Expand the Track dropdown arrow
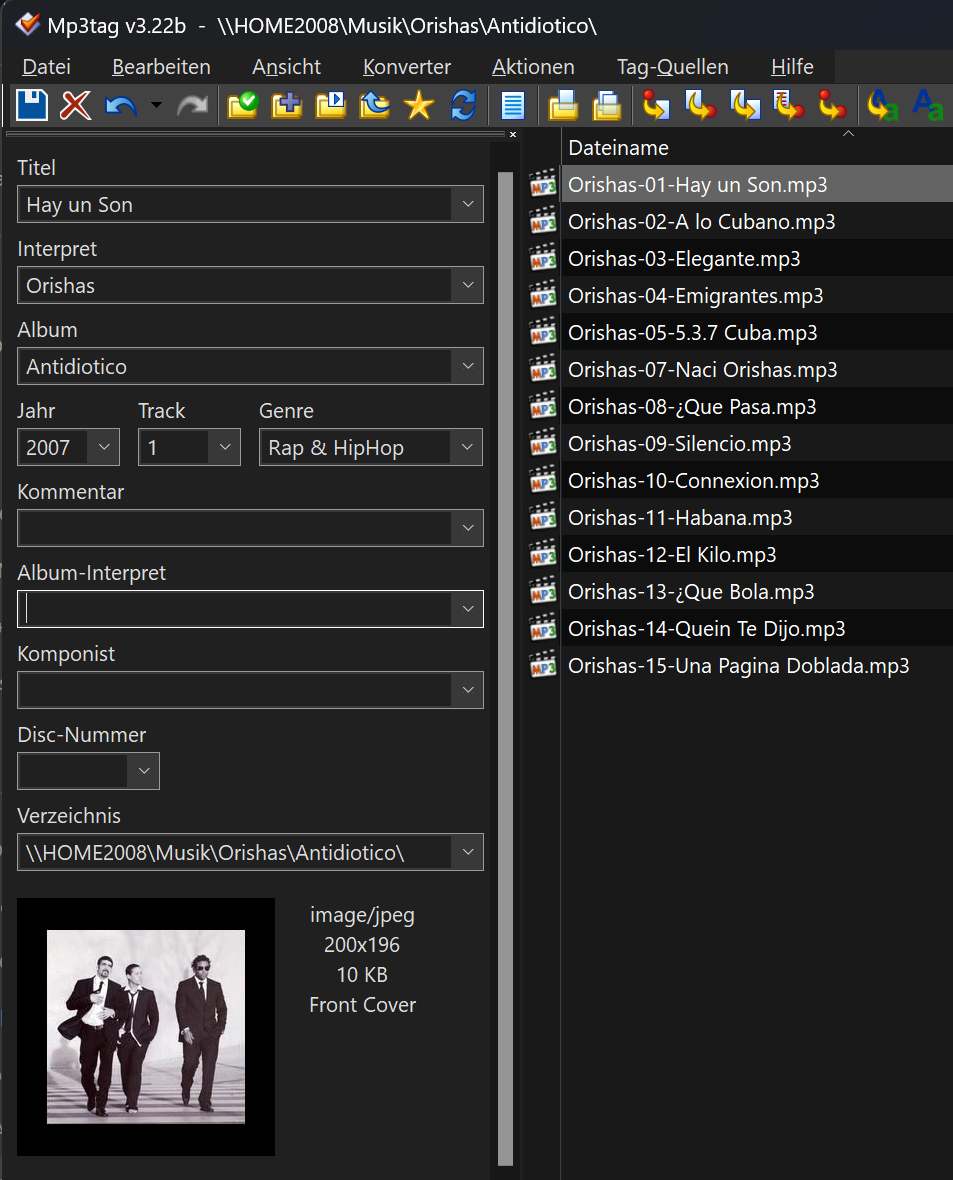 (224, 447)
